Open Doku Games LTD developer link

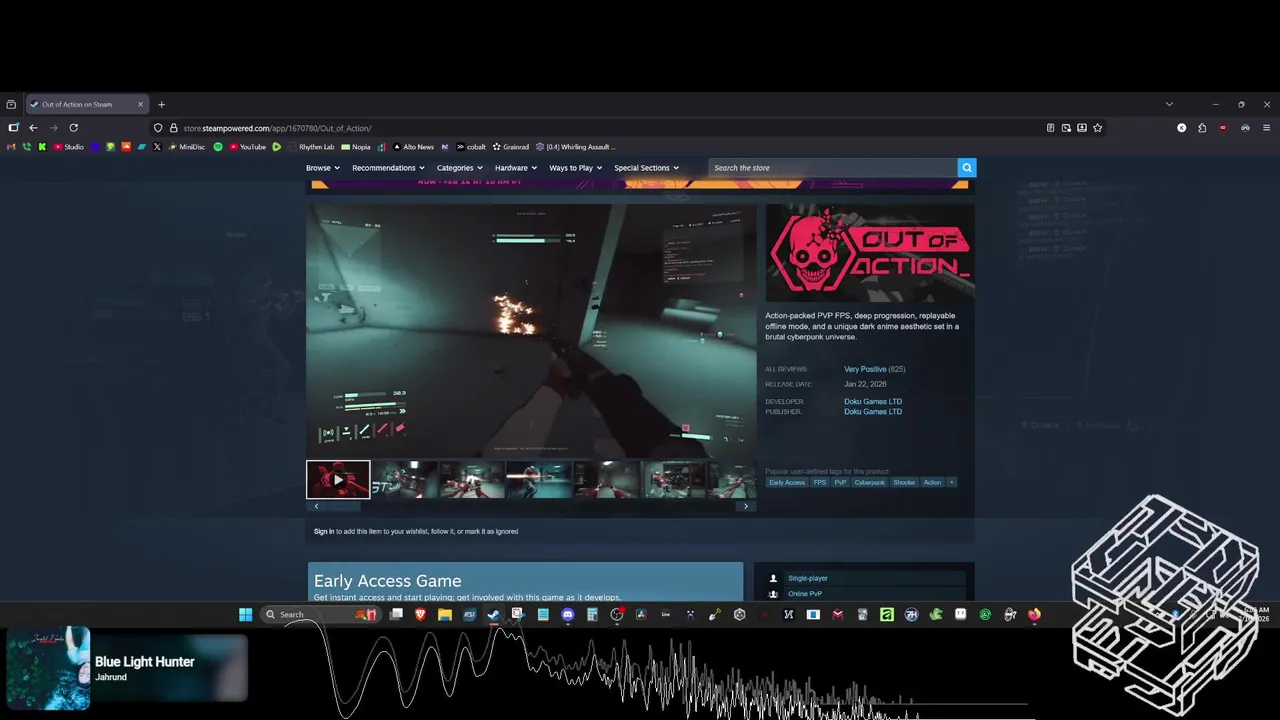[x=873, y=402]
